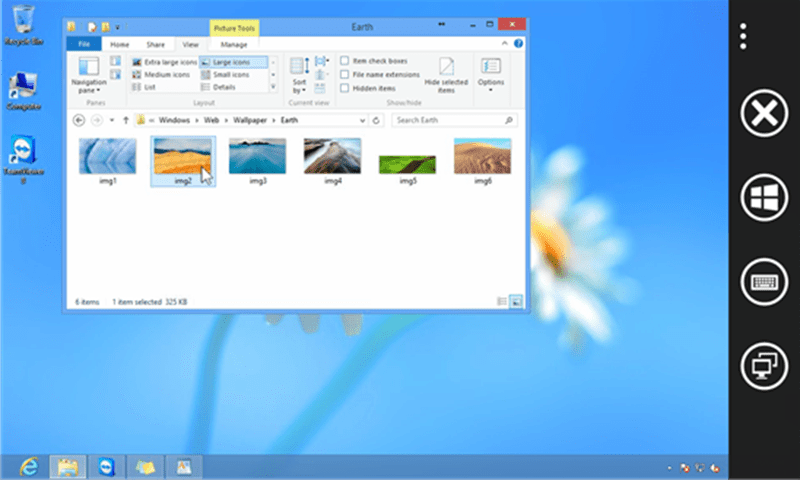Click the Back navigation arrow

[x=79, y=120]
